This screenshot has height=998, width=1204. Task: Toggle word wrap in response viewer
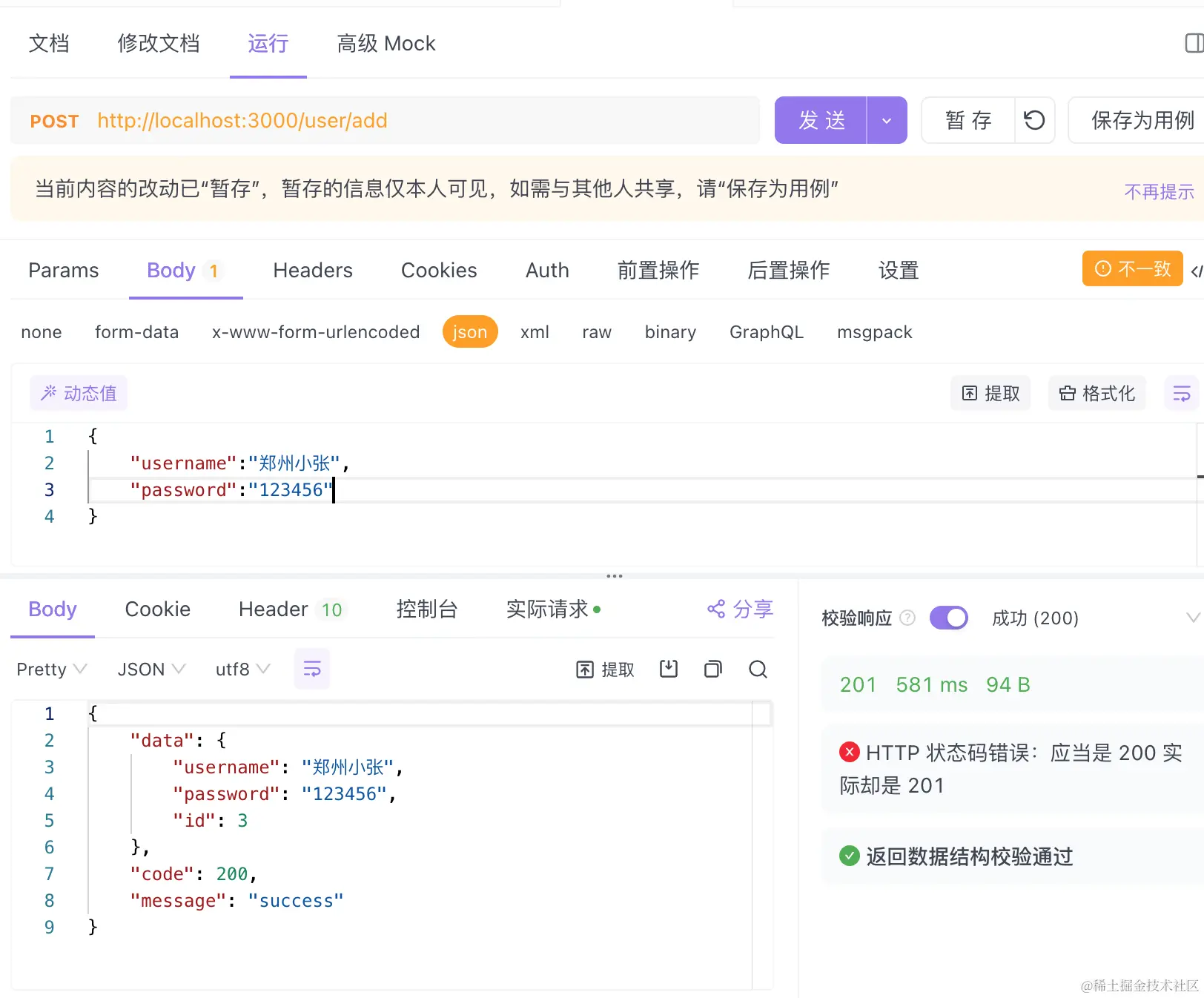(x=312, y=670)
